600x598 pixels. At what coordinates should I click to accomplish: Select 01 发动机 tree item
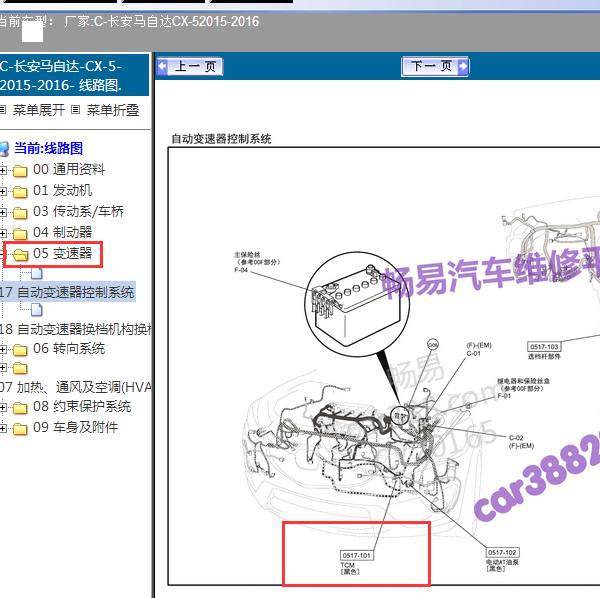point(62,191)
